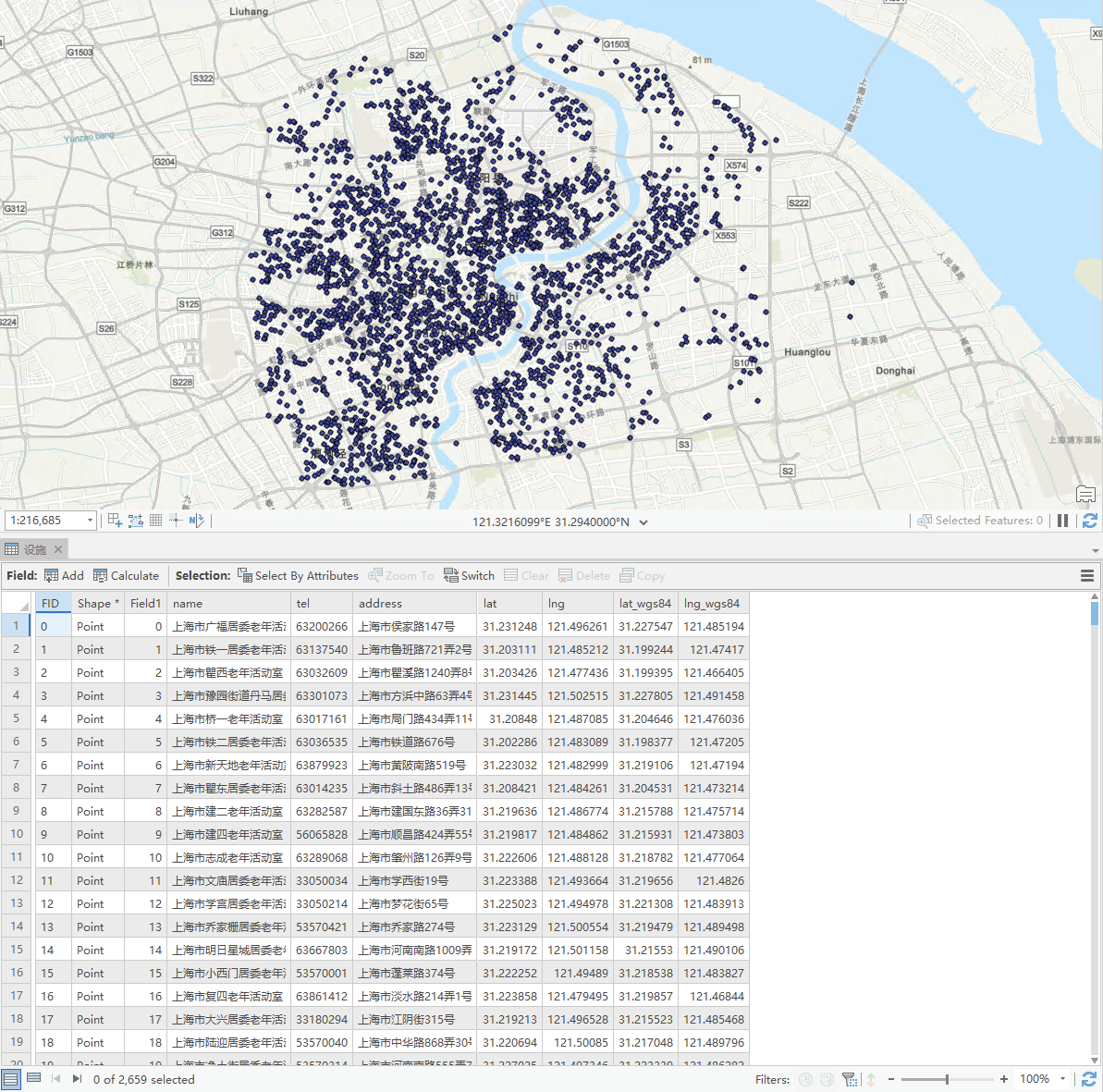The height and width of the screenshot is (1092, 1103).
Task: Expand the coordinate display units dropdown
Action: point(643,522)
